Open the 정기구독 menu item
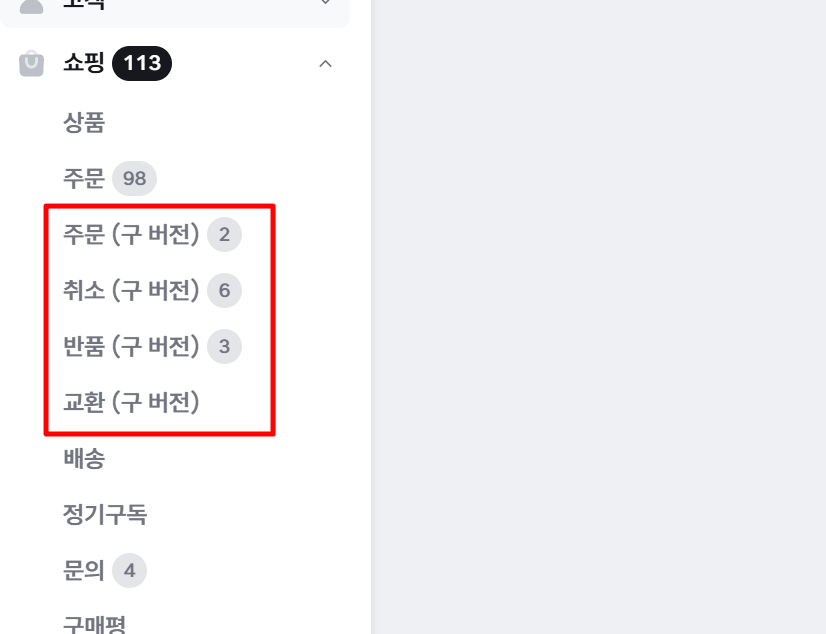Viewport: 826px width, 634px height. [105, 514]
